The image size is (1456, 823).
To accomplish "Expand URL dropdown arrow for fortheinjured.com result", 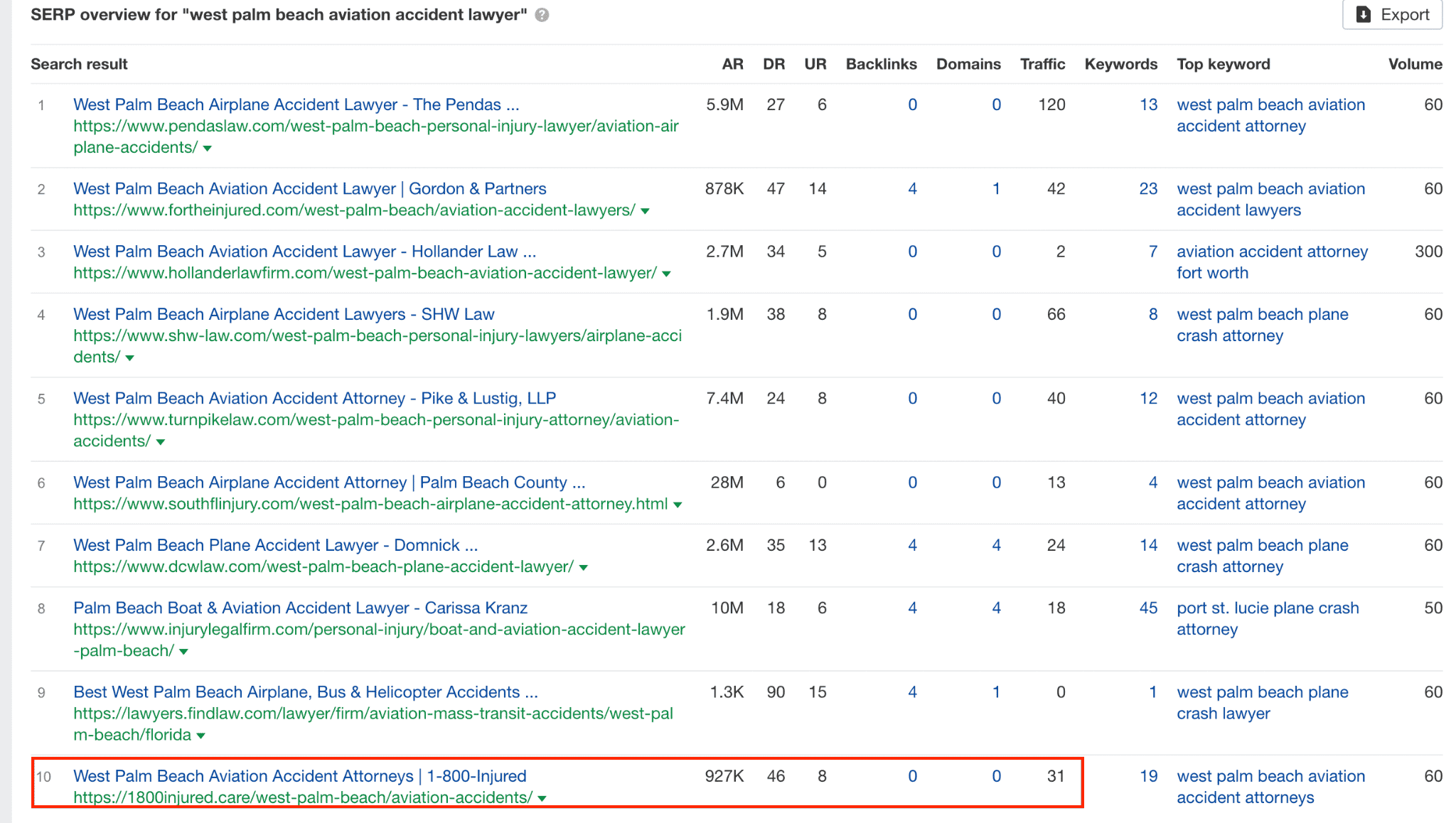I will point(645,211).
